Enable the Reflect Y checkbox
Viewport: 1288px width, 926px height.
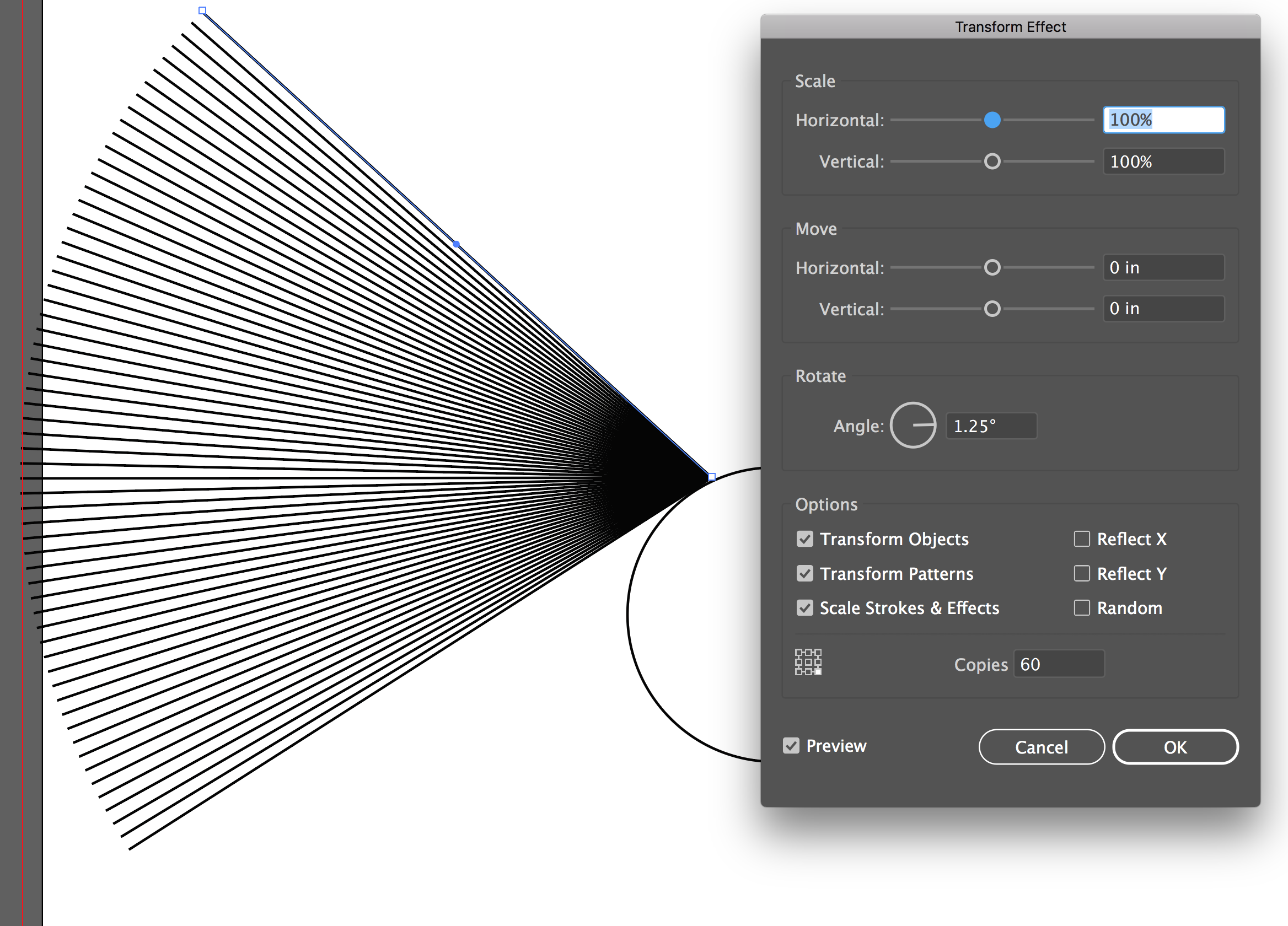pyautogui.click(x=1081, y=573)
